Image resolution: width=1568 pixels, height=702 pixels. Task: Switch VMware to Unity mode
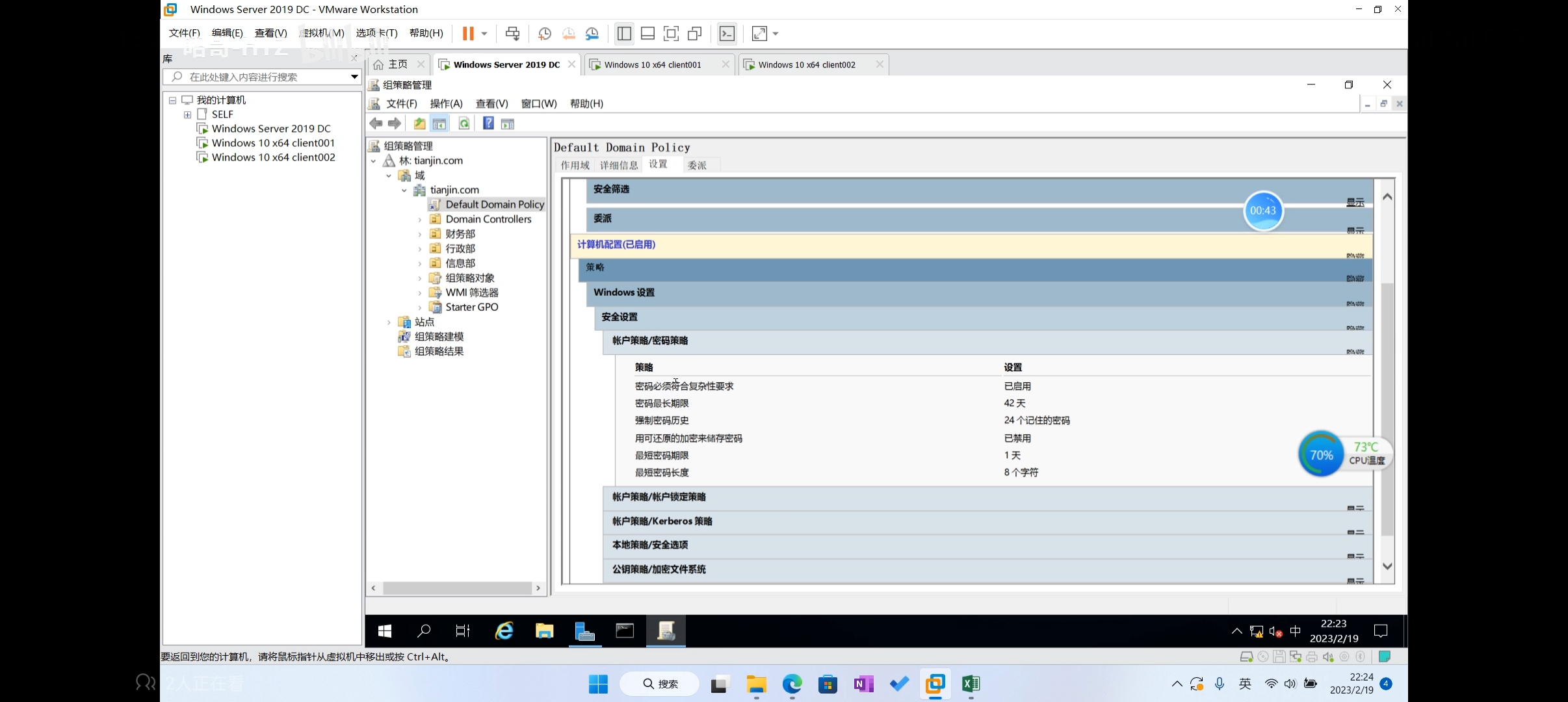coord(695,33)
